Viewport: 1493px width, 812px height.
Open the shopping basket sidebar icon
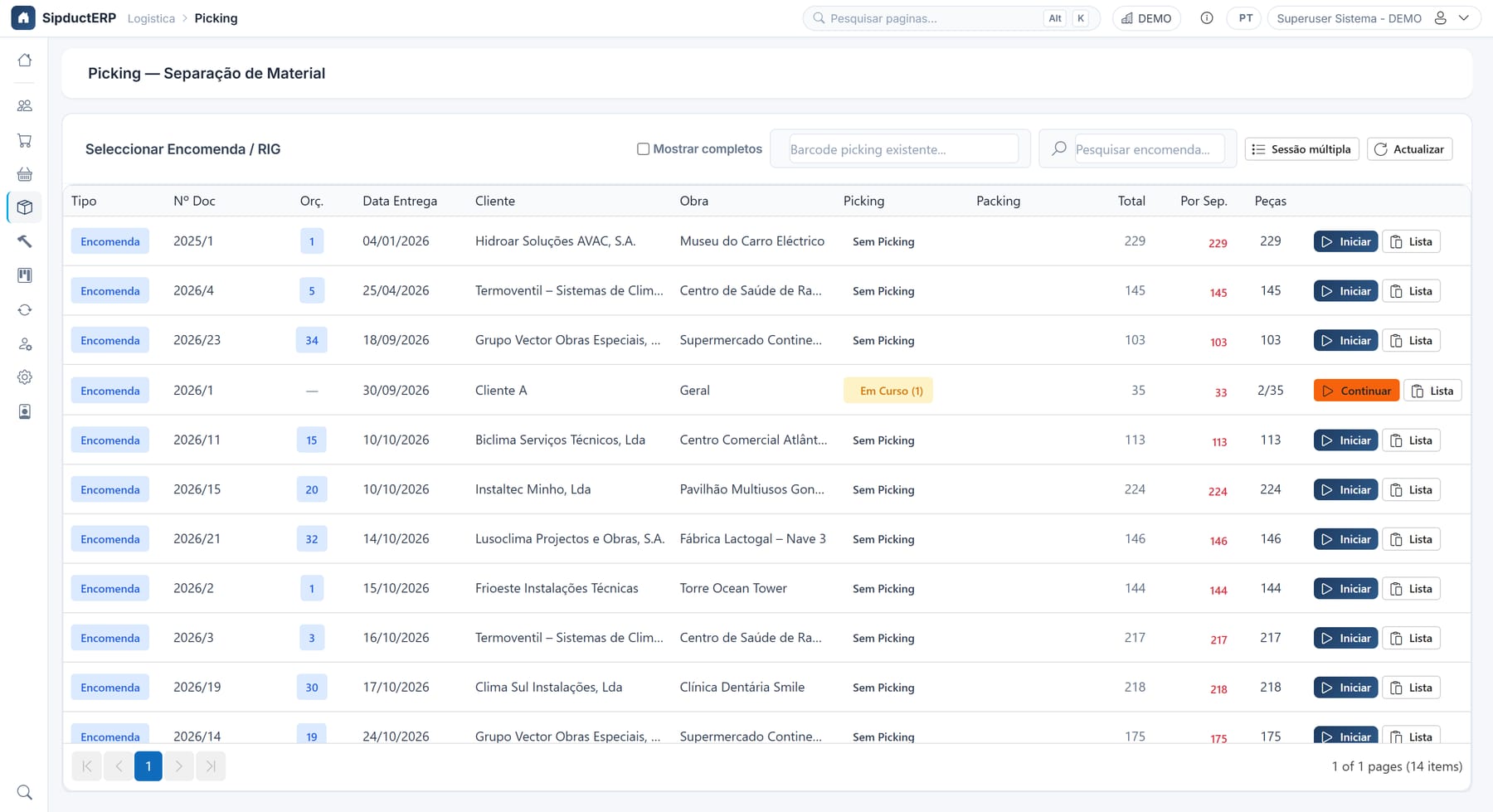[x=25, y=174]
